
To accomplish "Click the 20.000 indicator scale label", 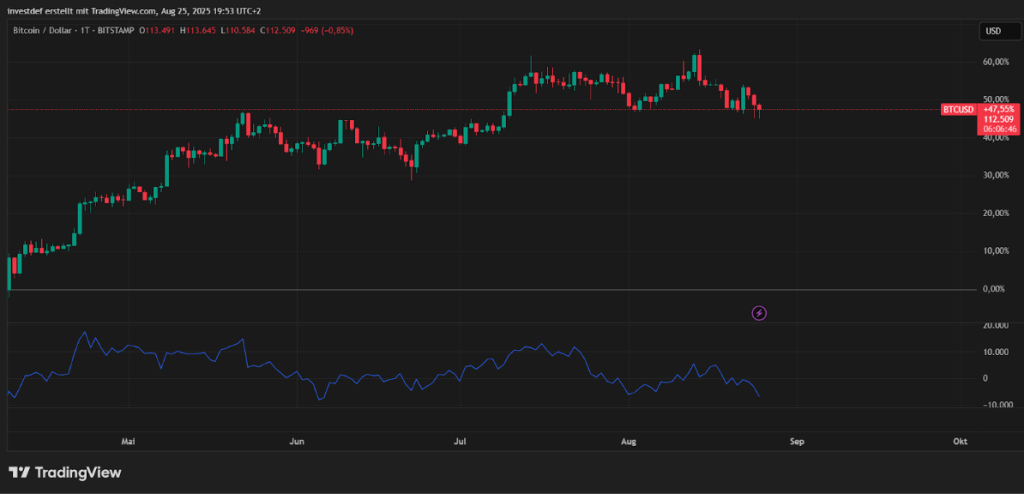I will [x=994, y=326].
